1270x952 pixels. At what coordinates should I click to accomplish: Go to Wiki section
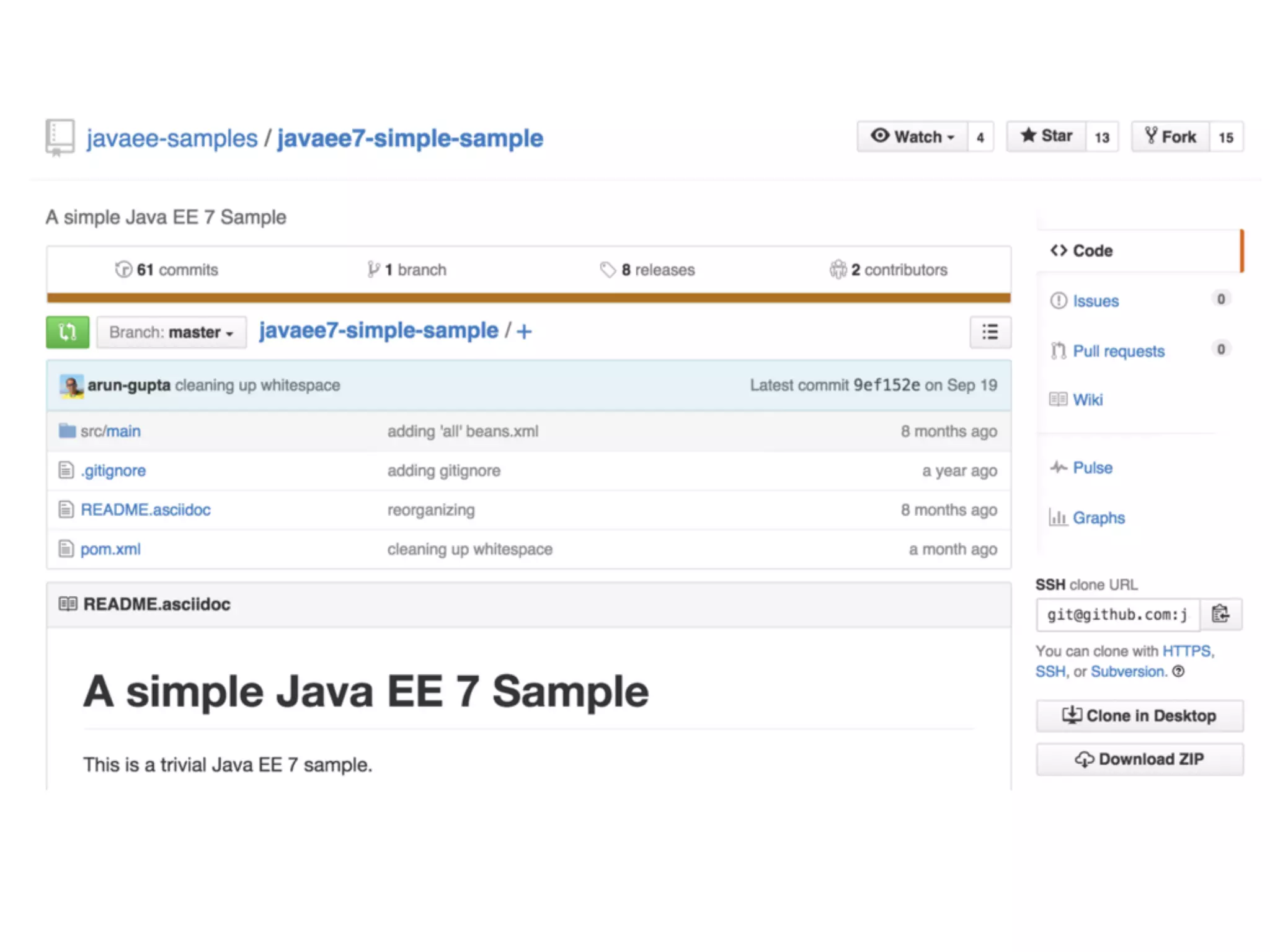(1087, 400)
